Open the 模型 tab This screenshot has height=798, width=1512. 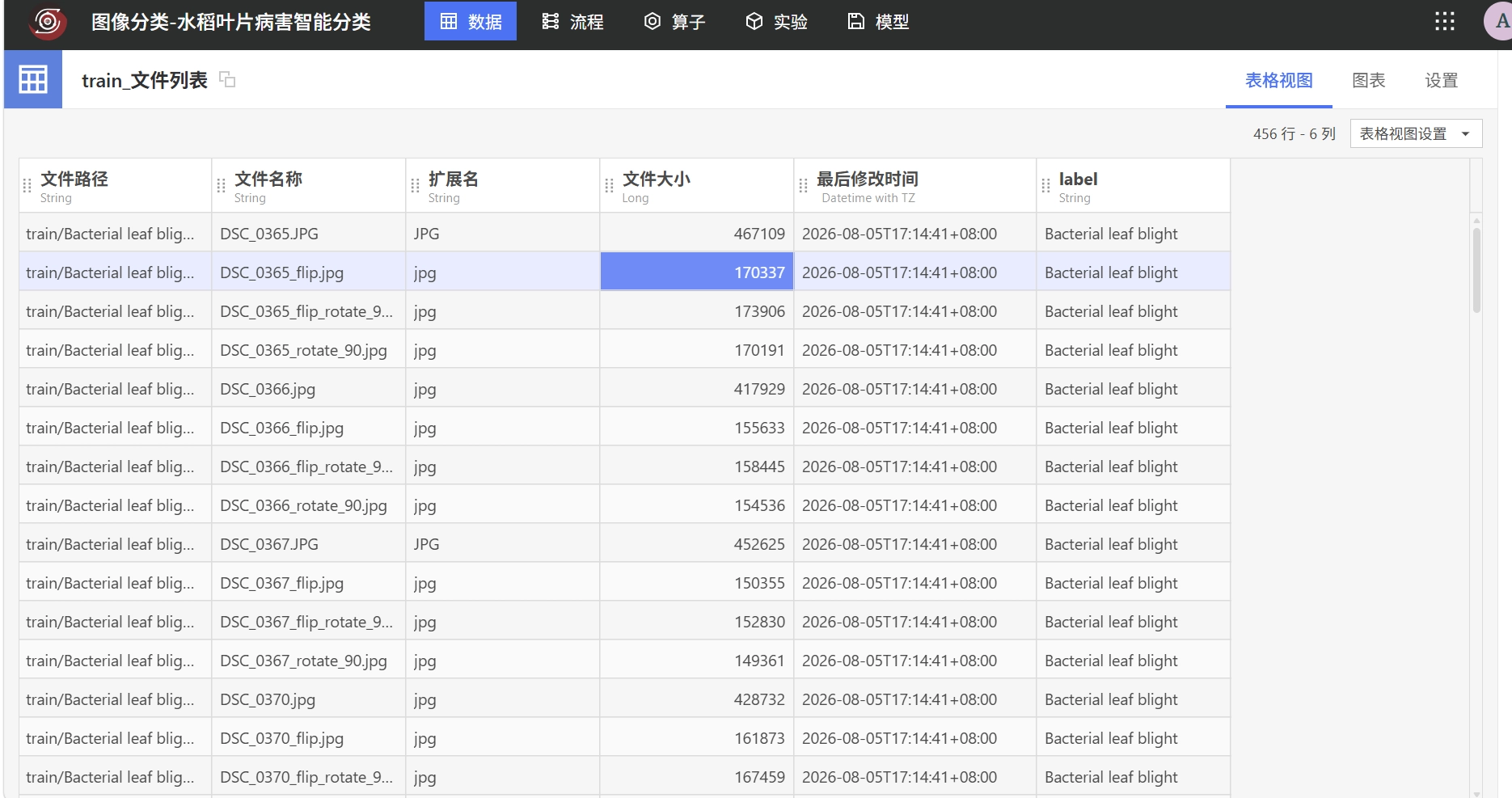[878, 22]
